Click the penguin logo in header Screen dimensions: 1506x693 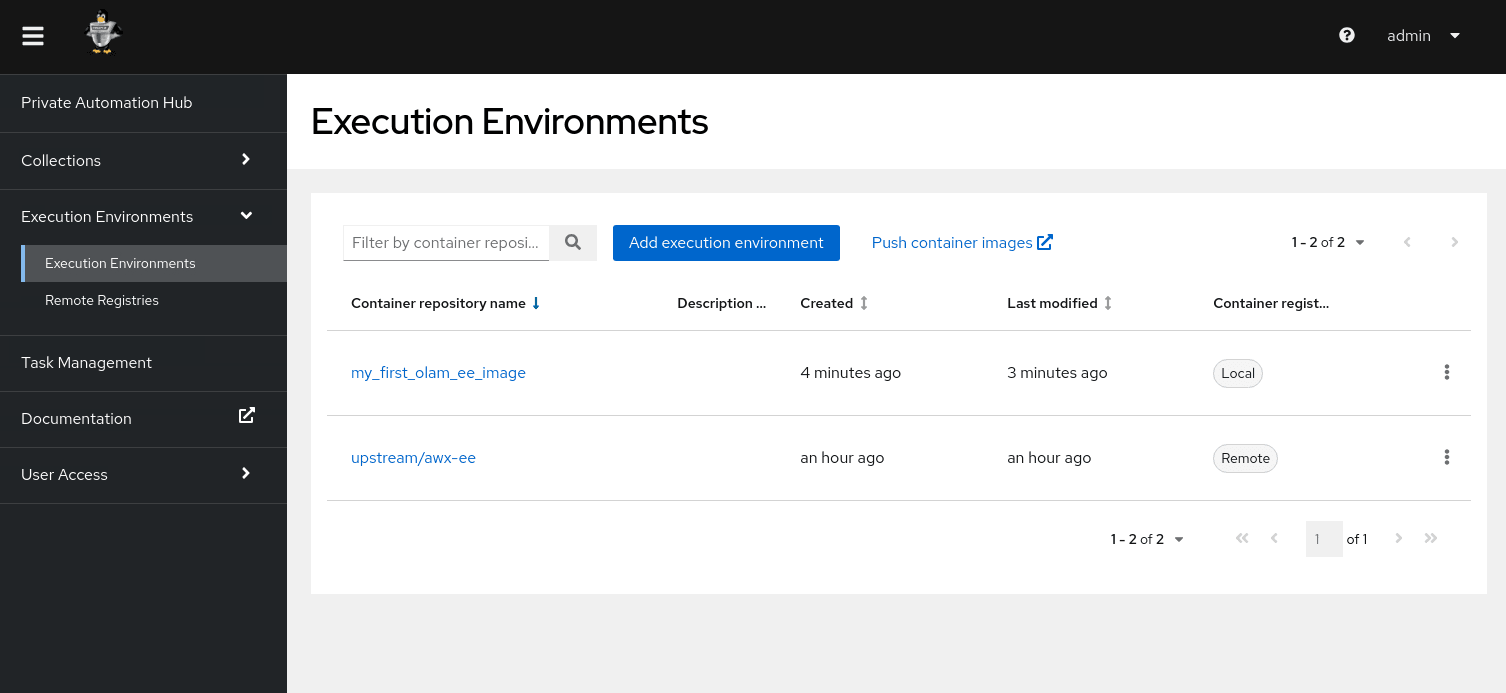click(102, 33)
